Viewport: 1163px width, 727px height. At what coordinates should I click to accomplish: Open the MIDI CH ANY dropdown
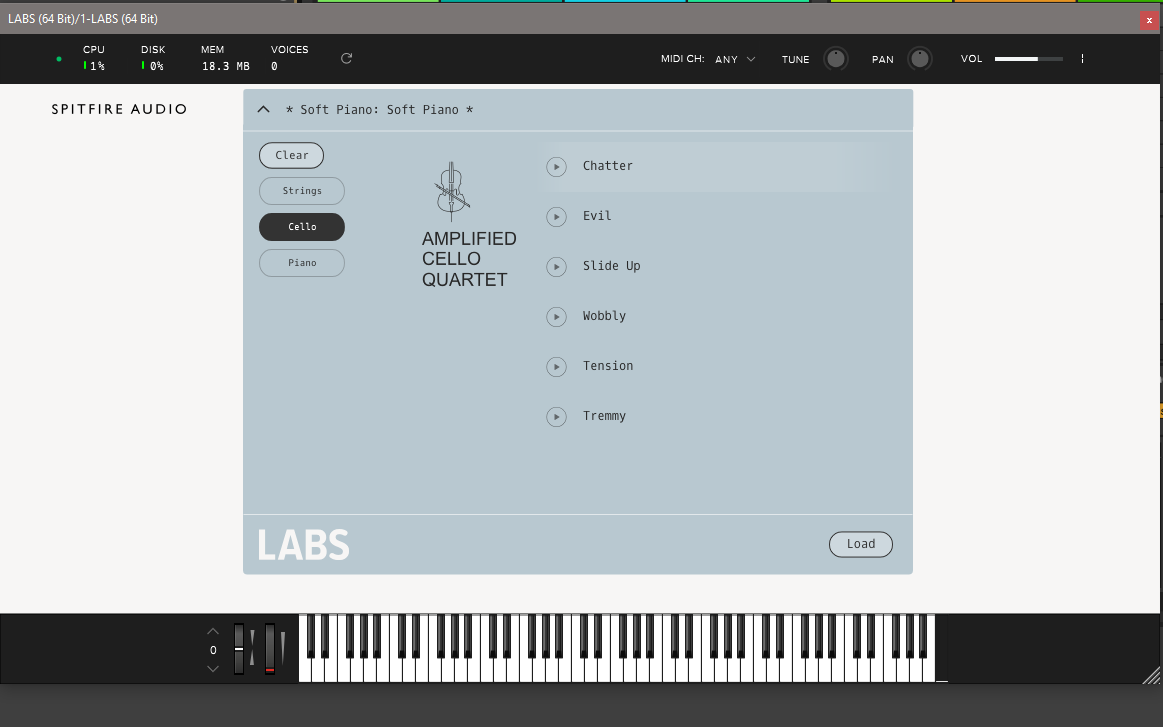pyautogui.click(x=735, y=59)
